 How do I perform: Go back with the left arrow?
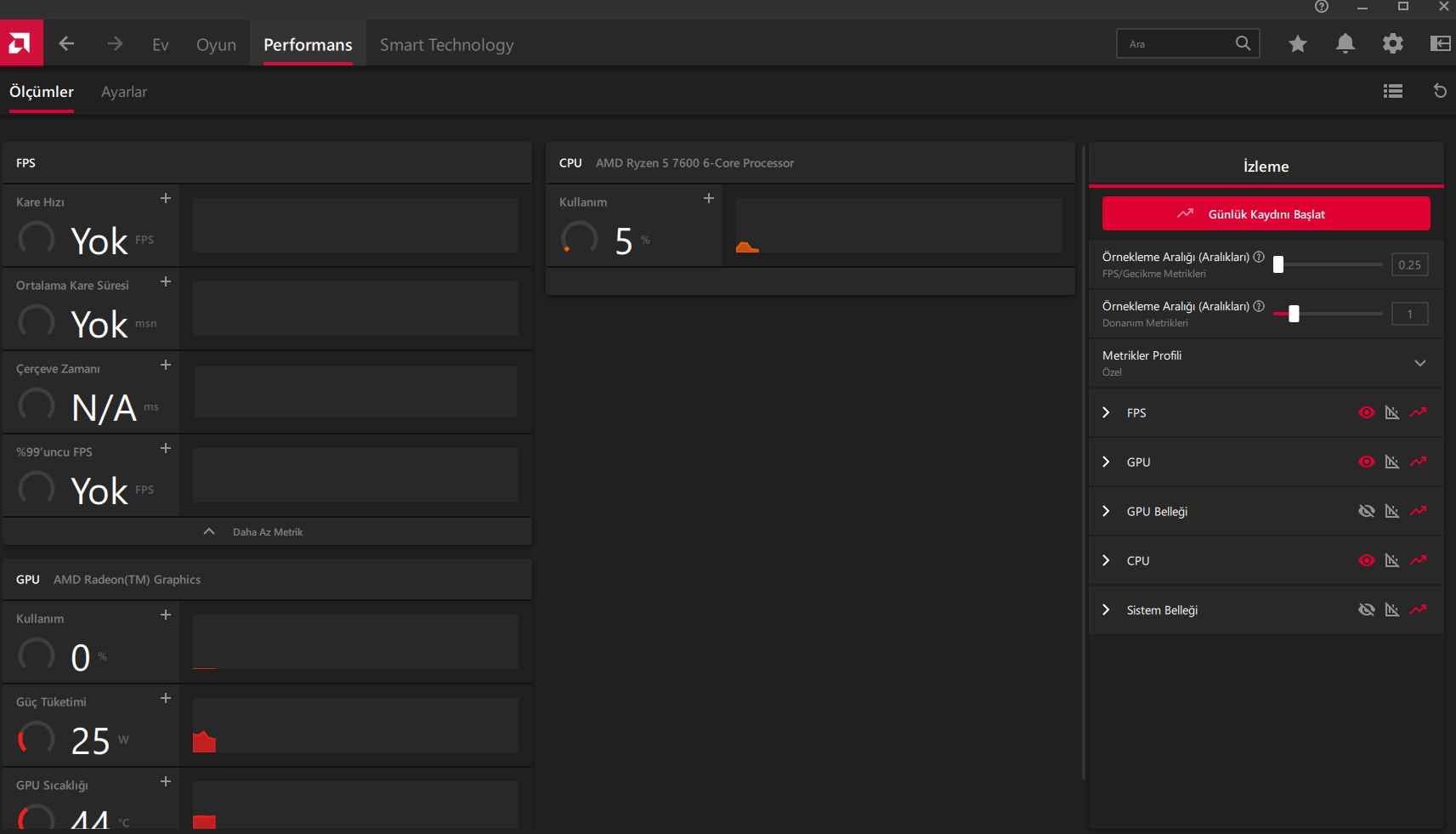tap(66, 43)
